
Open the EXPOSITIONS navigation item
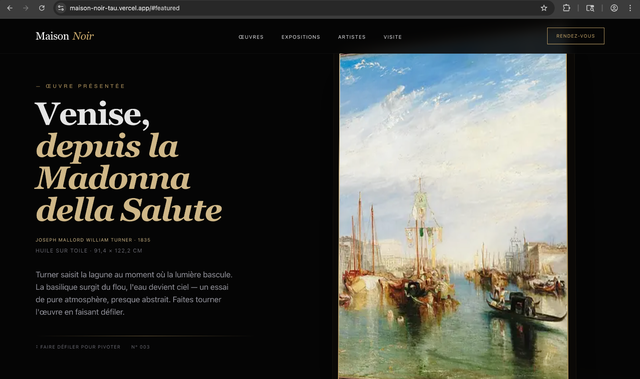tap(301, 37)
